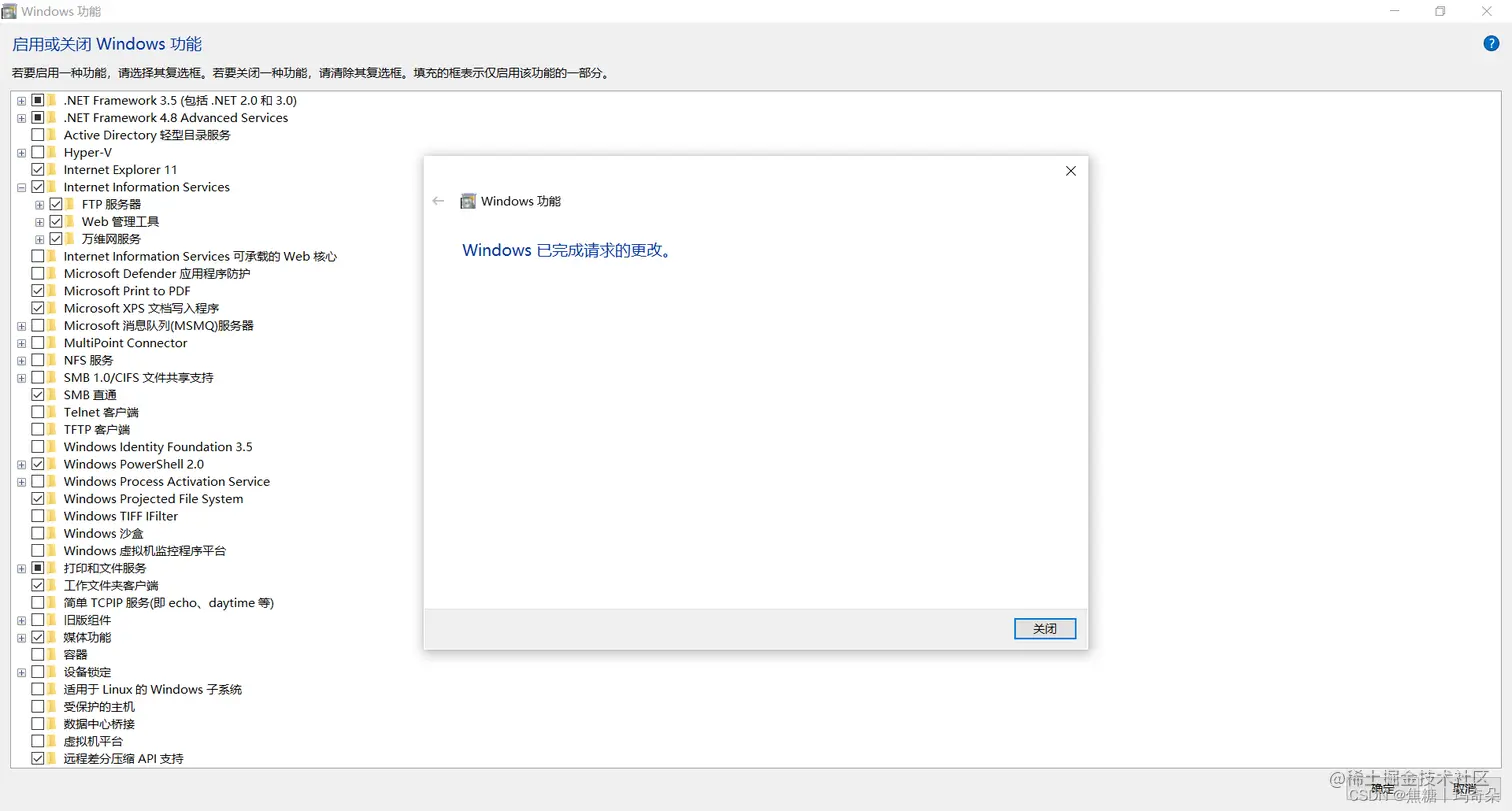
Task: Uncheck the SMB 直通 checkbox
Action: coord(38,395)
